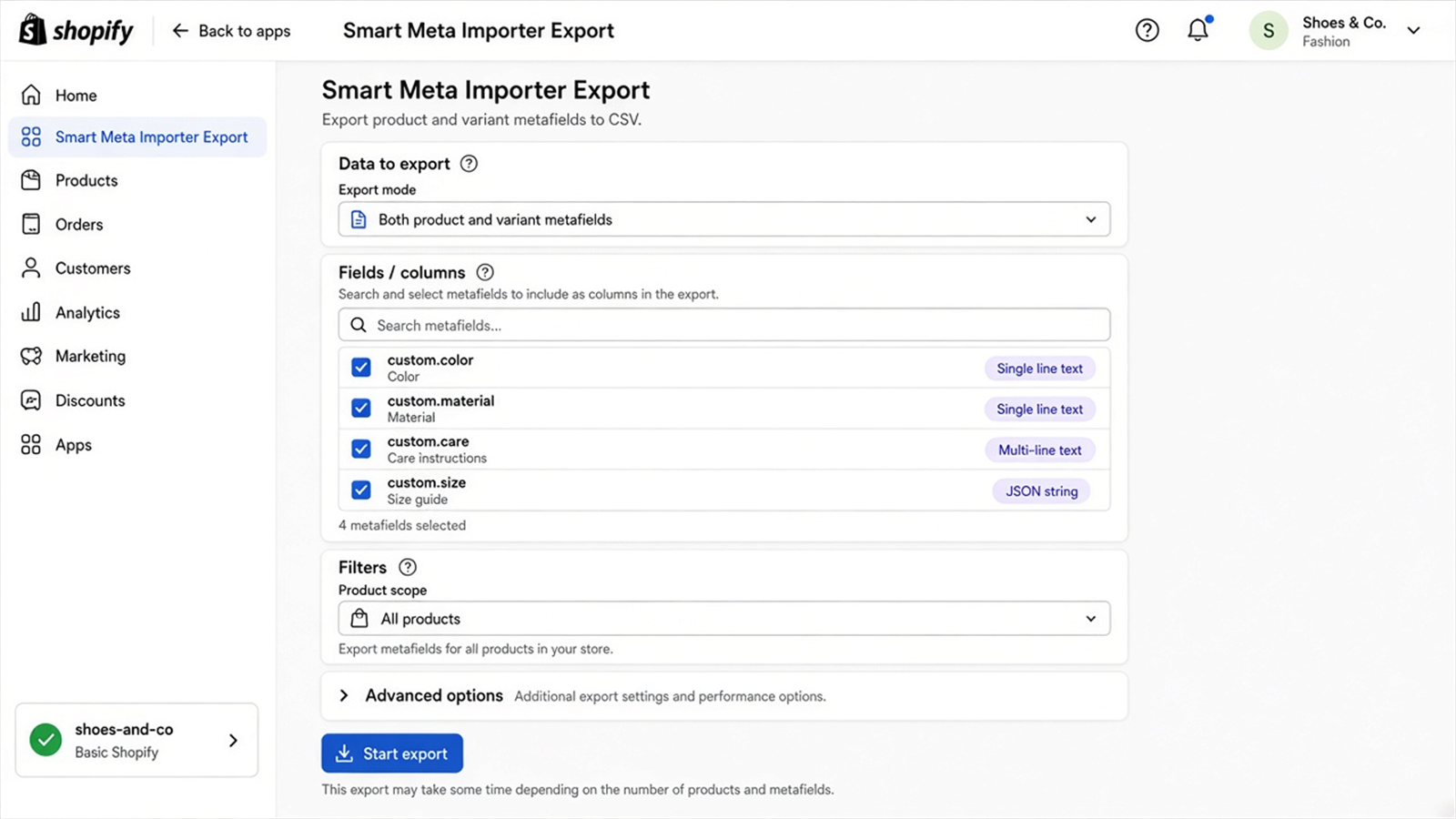Click the Multi-line text badge
This screenshot has height=819, width=1456.
click(1040, 450)
